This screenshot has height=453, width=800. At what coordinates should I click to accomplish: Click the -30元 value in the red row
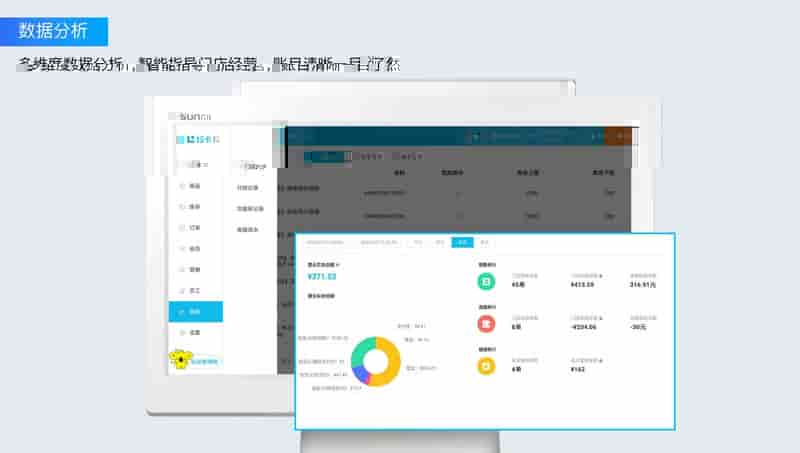point(639,327)
